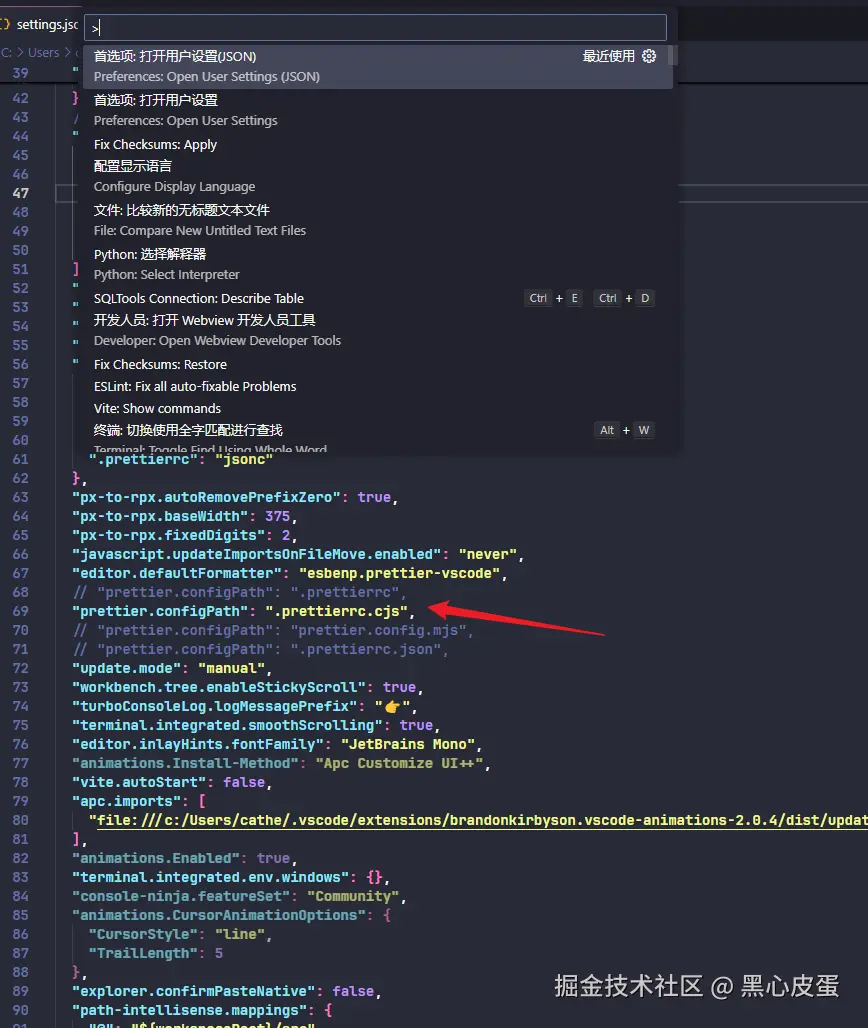
Task: Click "px-to-rpx.autoRemovePrefixZero" key
Action: pyautogui.click(x=207, y=497)
